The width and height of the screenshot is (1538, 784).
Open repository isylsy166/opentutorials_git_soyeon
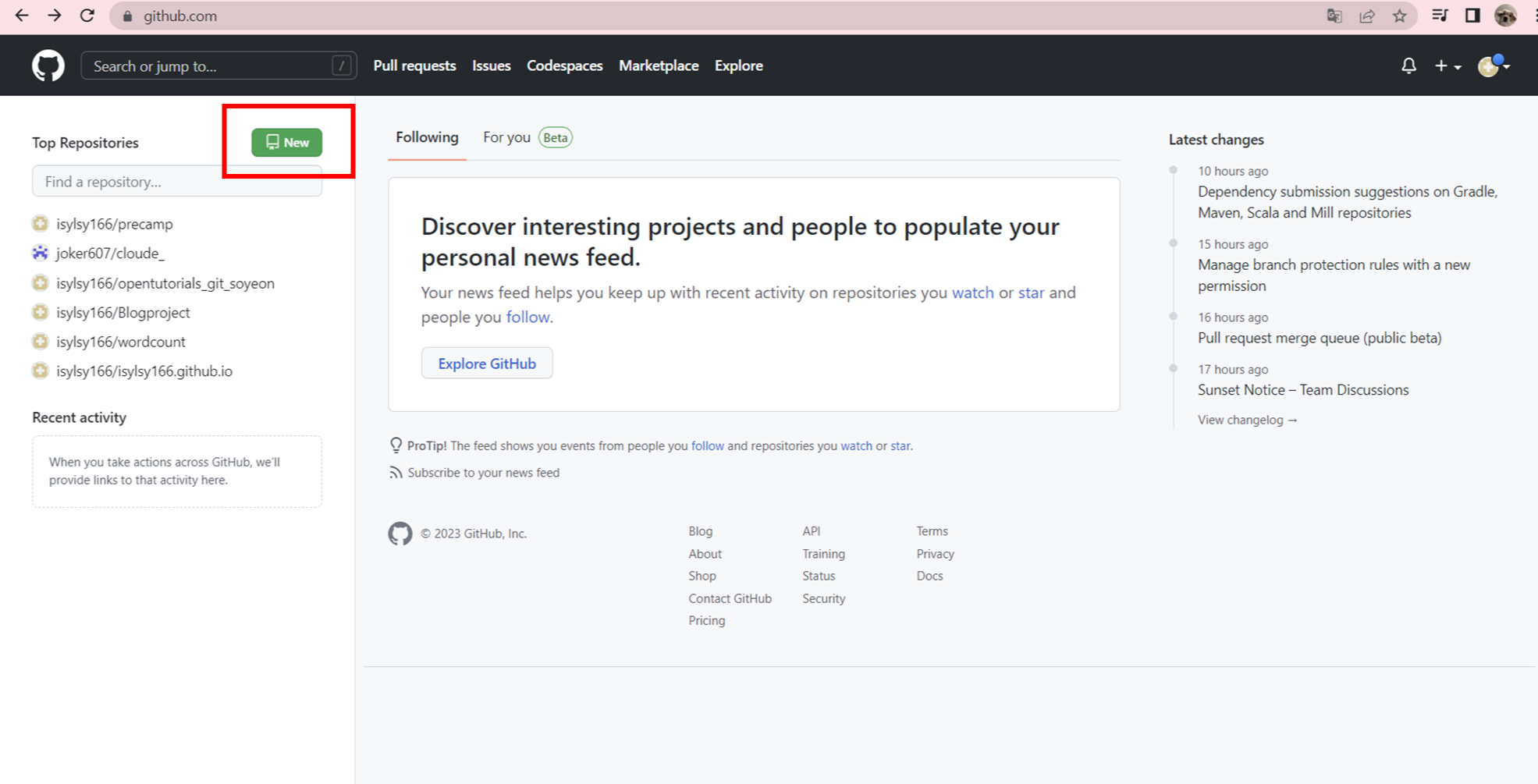pos(165,283)
